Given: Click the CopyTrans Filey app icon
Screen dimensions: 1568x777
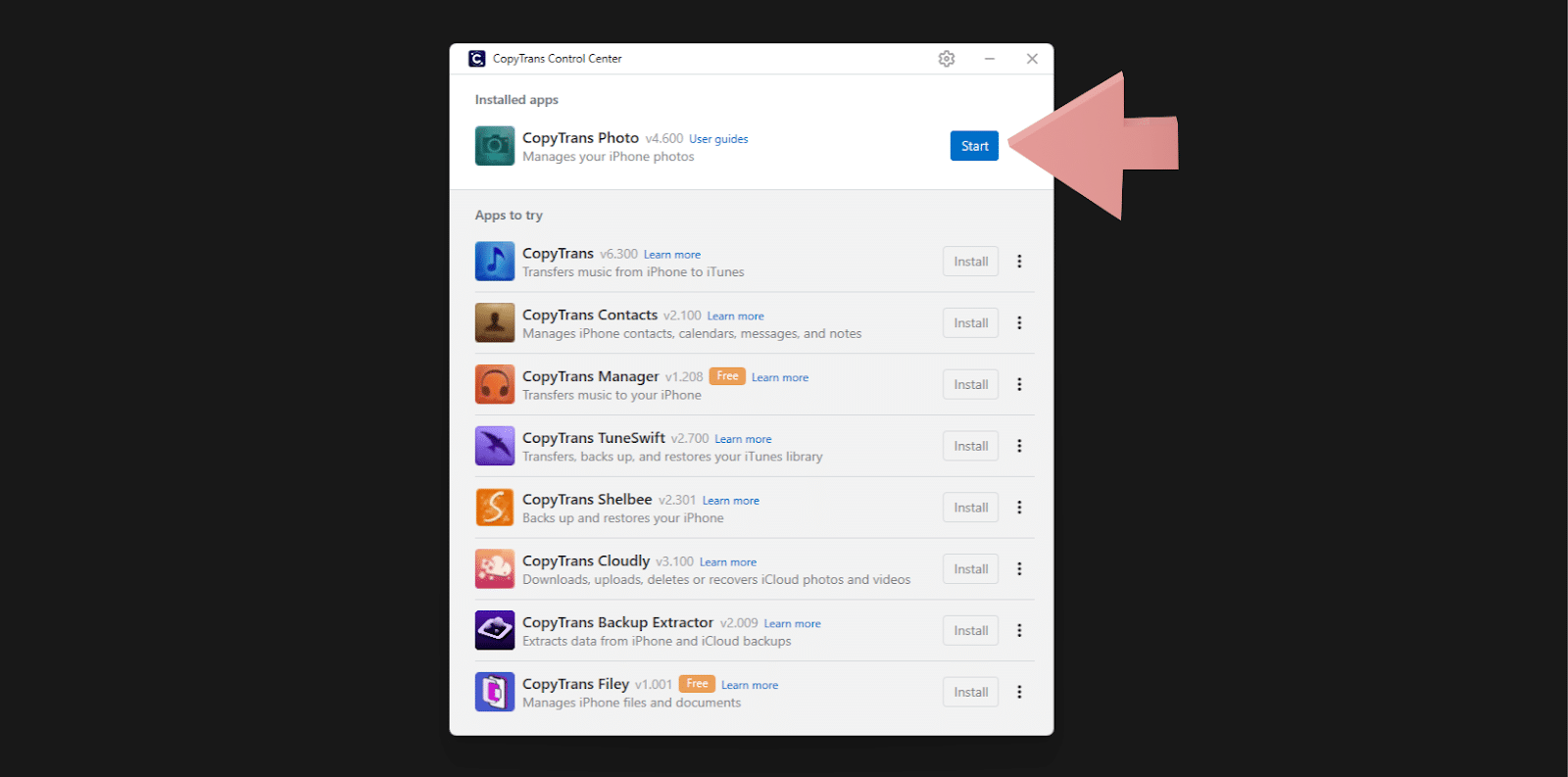Looking at the screenshot, I should [x=495, y=692].
